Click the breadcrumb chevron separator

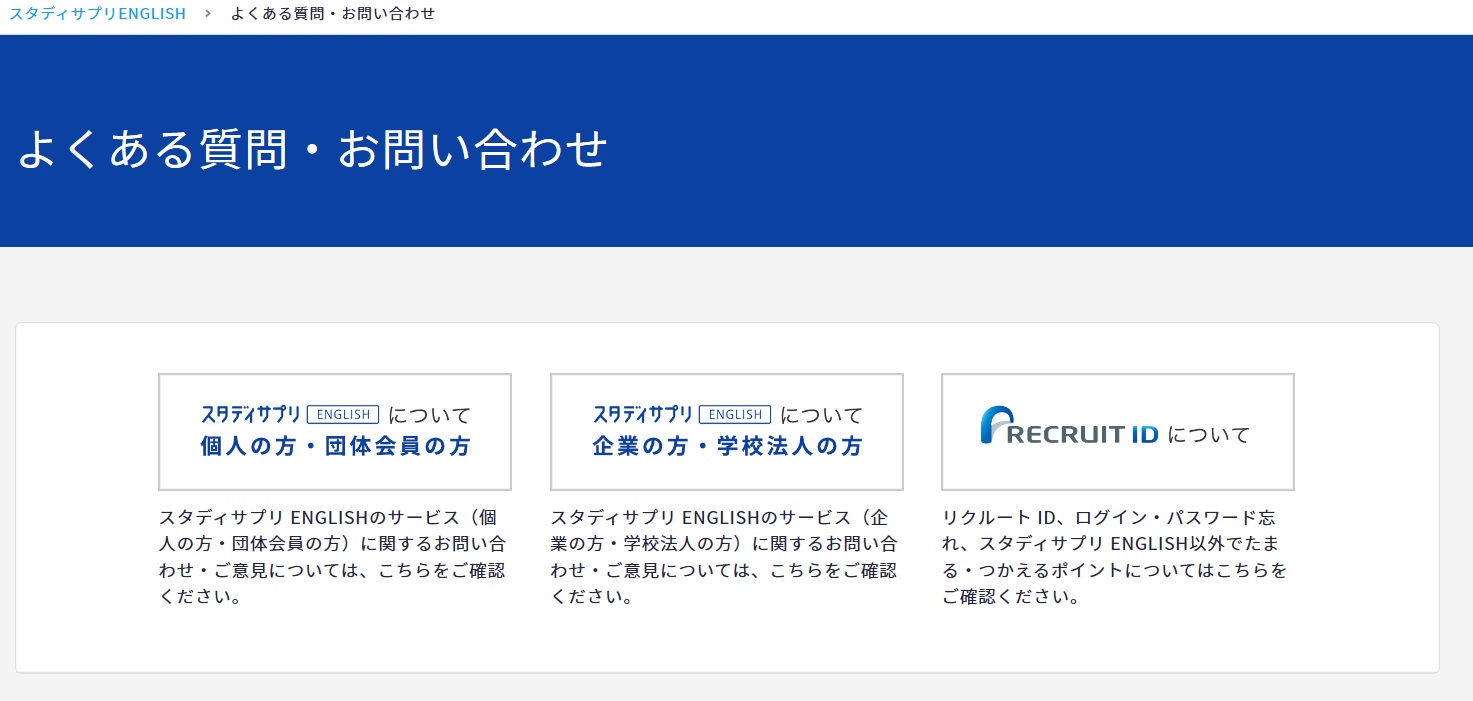click(208, 14)
